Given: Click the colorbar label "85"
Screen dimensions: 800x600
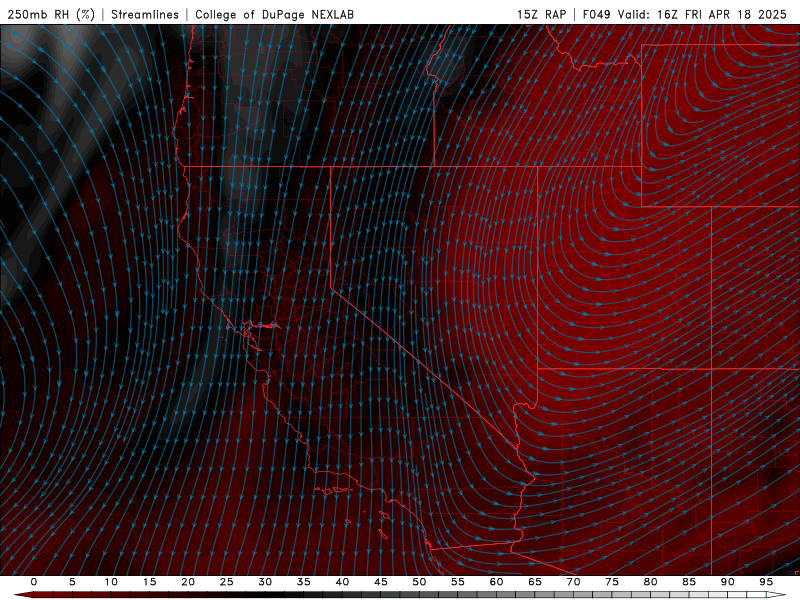Looking at the screenshot, I should point(689,582).
